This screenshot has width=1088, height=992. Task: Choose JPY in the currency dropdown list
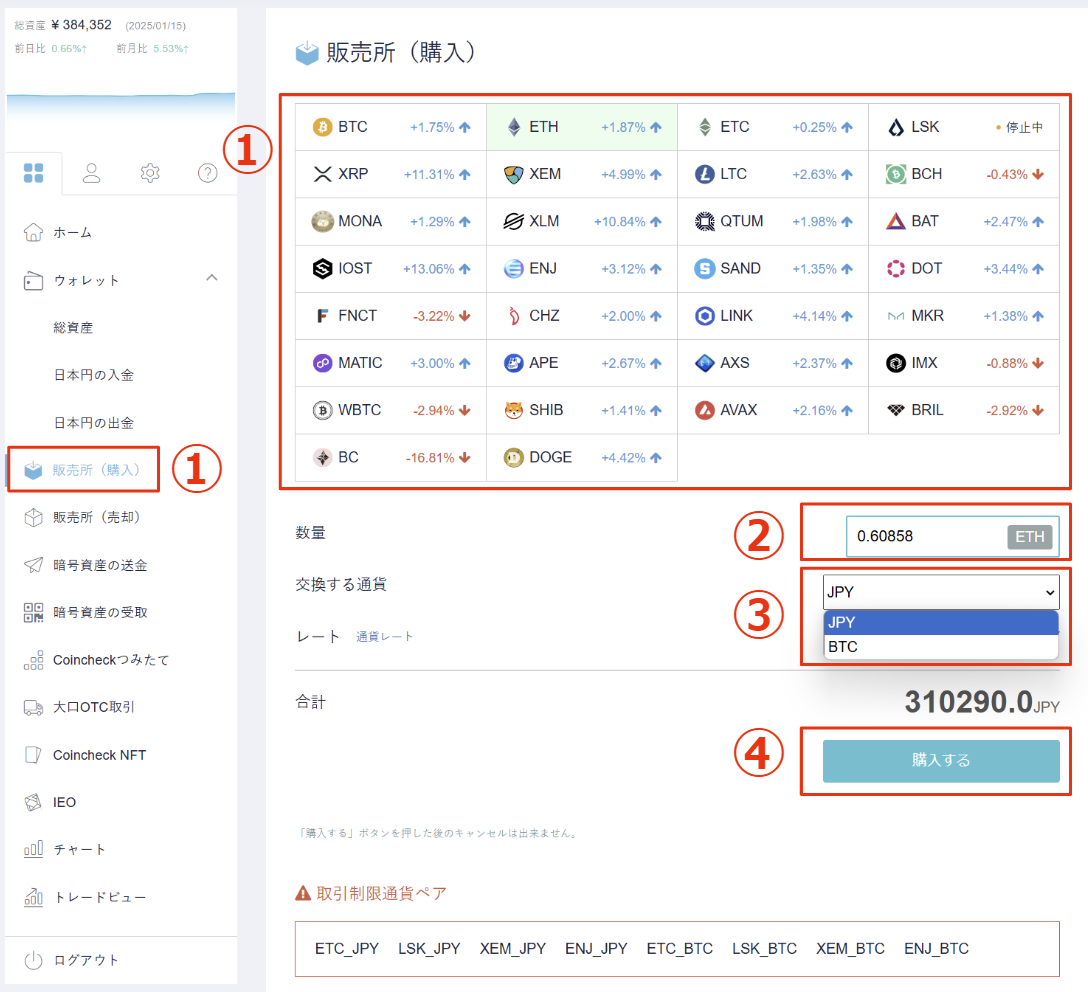coord(941,622)
